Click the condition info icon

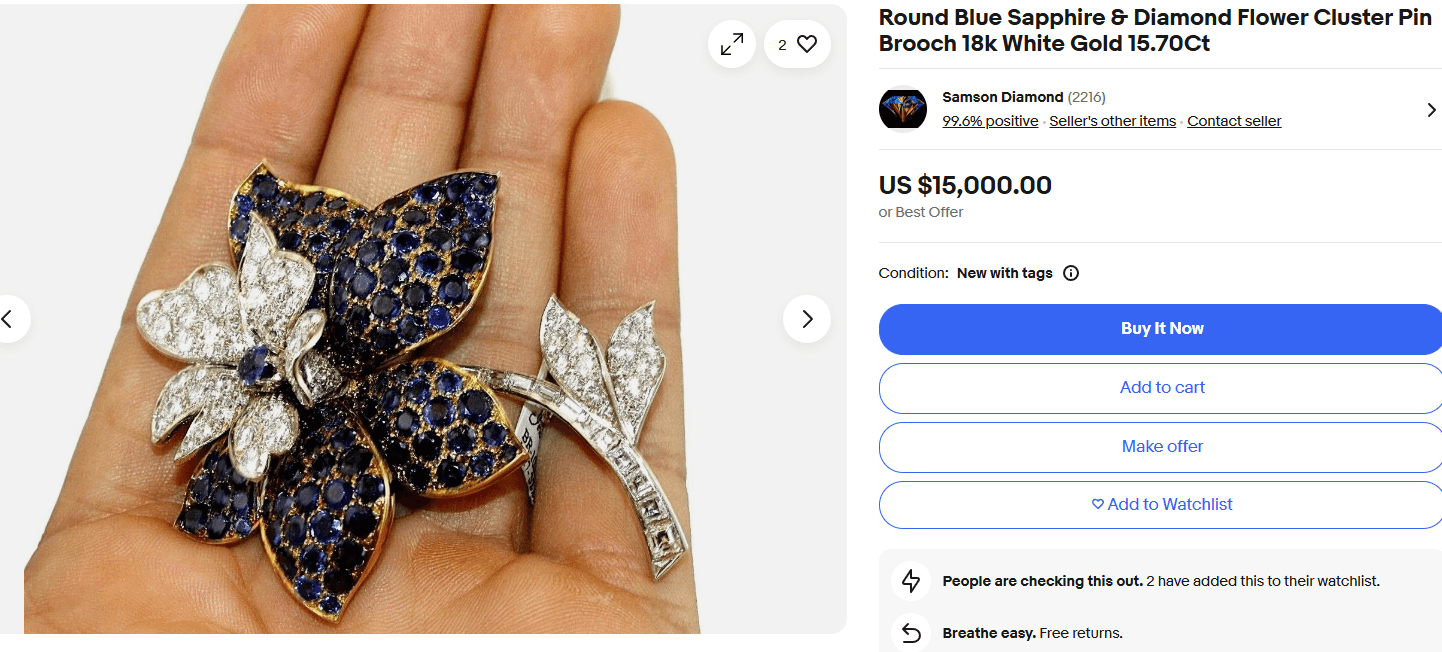1071,272
